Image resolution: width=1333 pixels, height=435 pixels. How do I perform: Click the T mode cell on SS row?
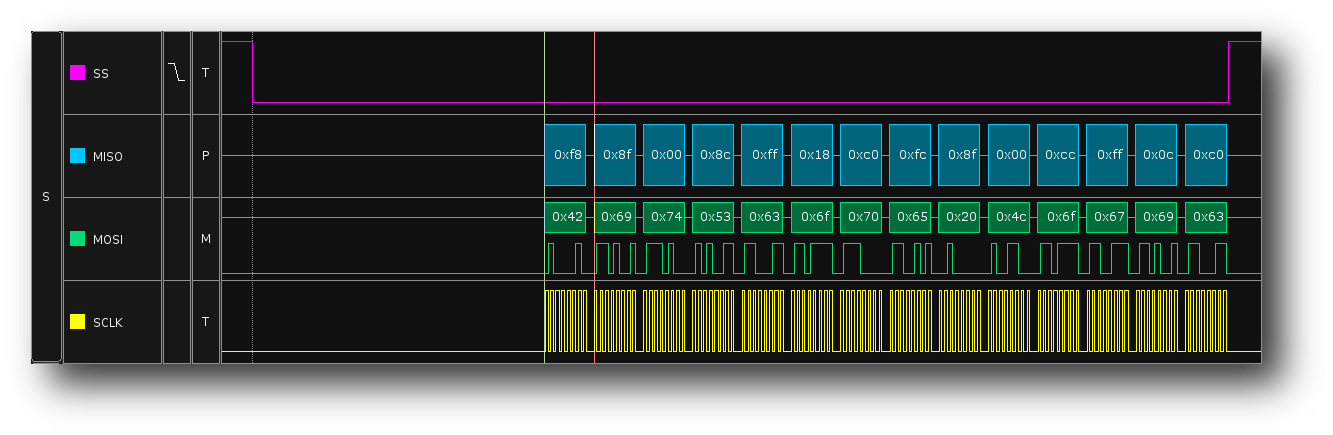[x=205, y=73]
